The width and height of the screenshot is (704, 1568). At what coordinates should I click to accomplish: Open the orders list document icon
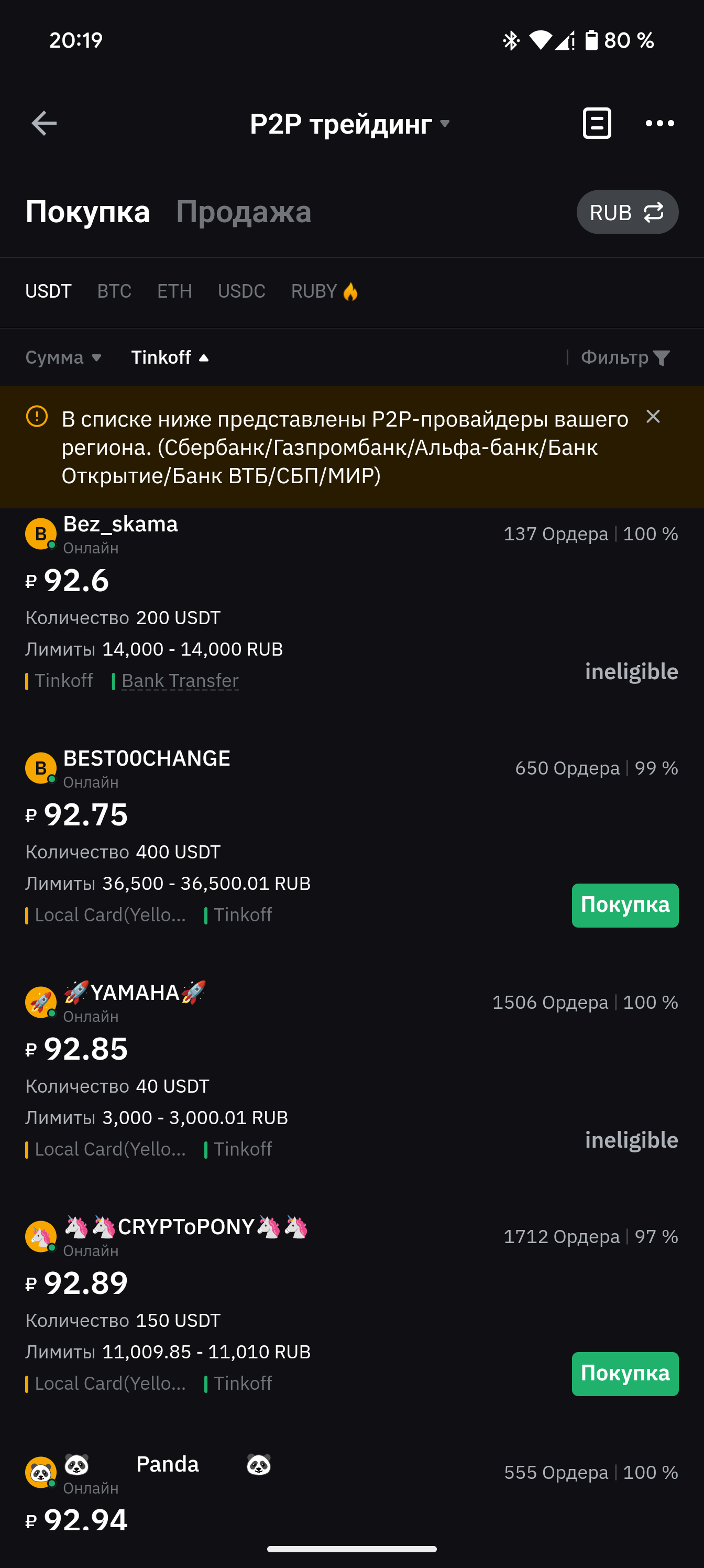click(x=596, y=124)
